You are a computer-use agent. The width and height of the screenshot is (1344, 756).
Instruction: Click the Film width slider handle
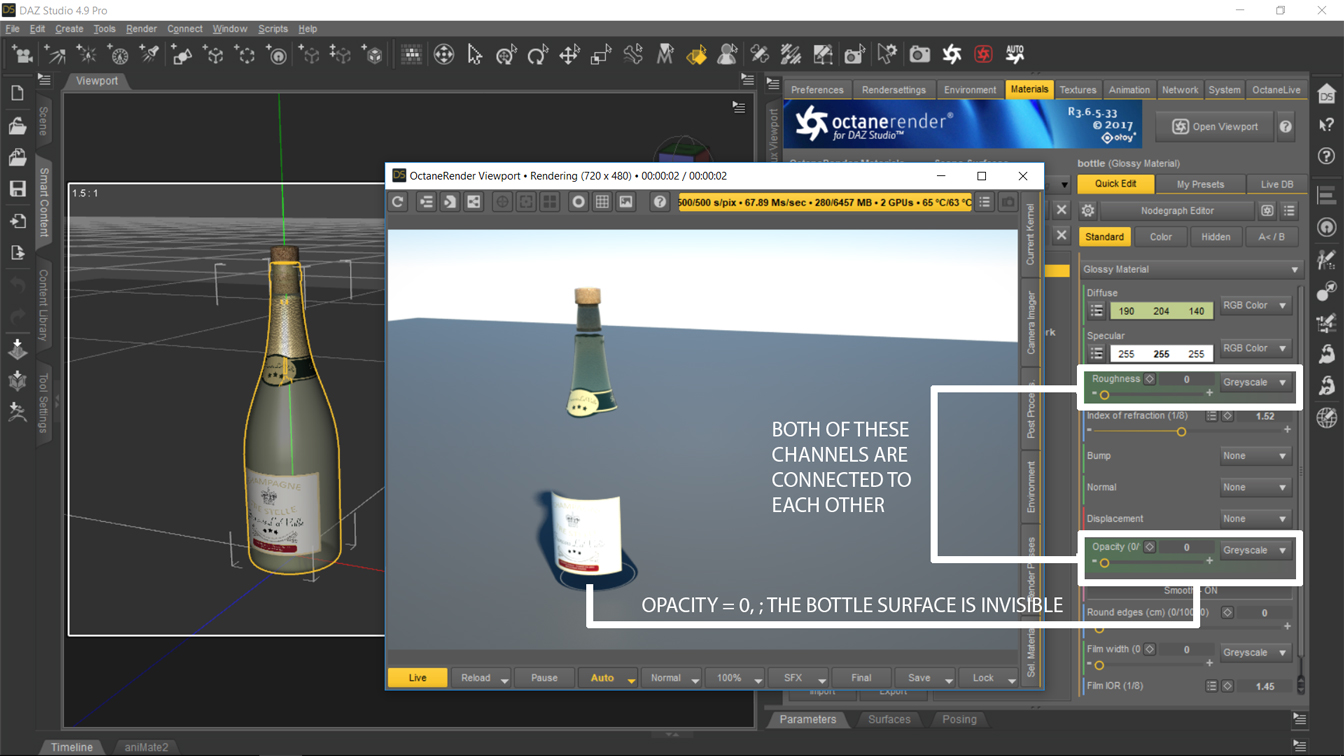[x=1099, y=665]
